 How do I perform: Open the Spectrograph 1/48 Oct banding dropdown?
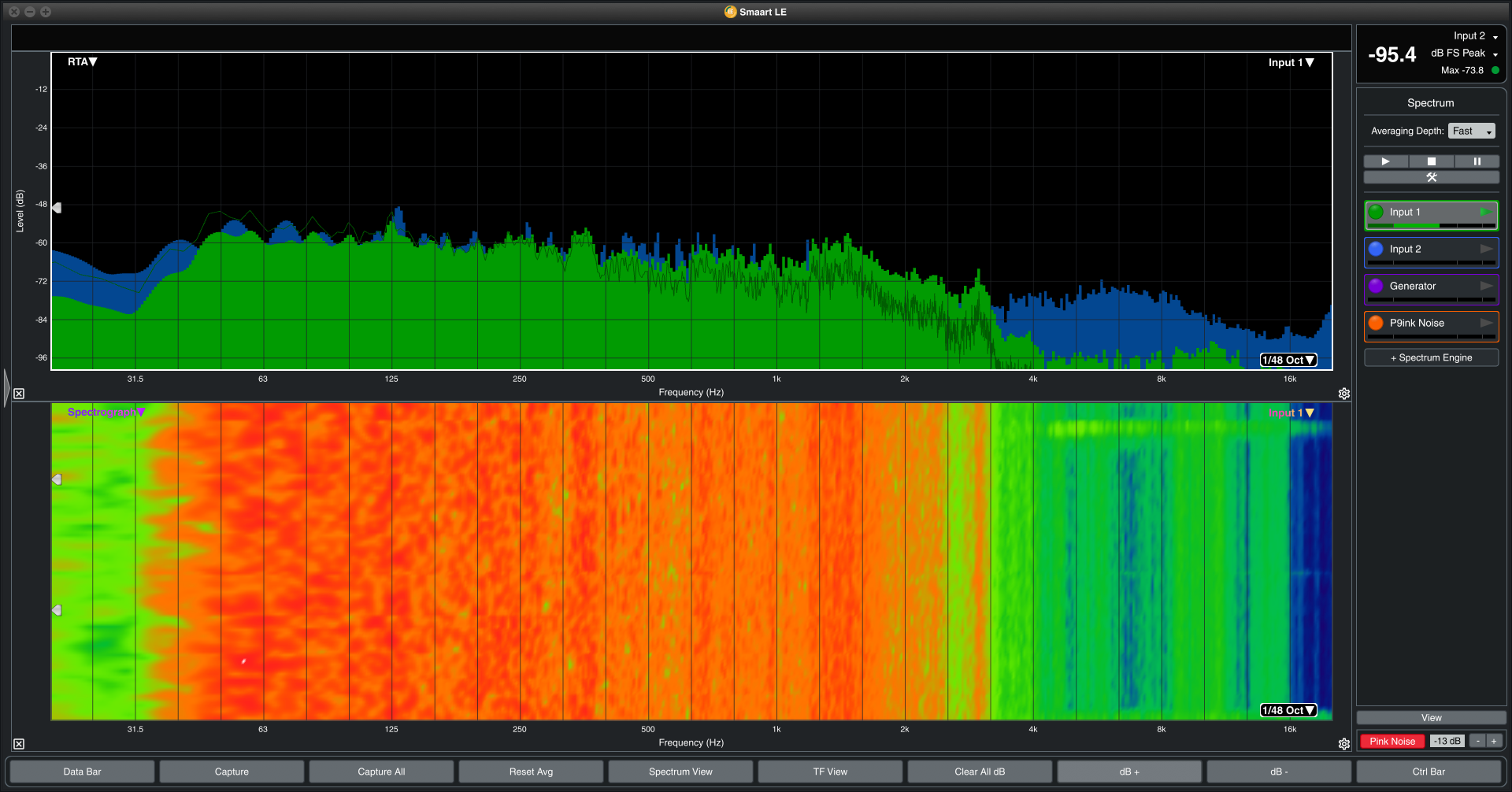[x=1288, y=710]
